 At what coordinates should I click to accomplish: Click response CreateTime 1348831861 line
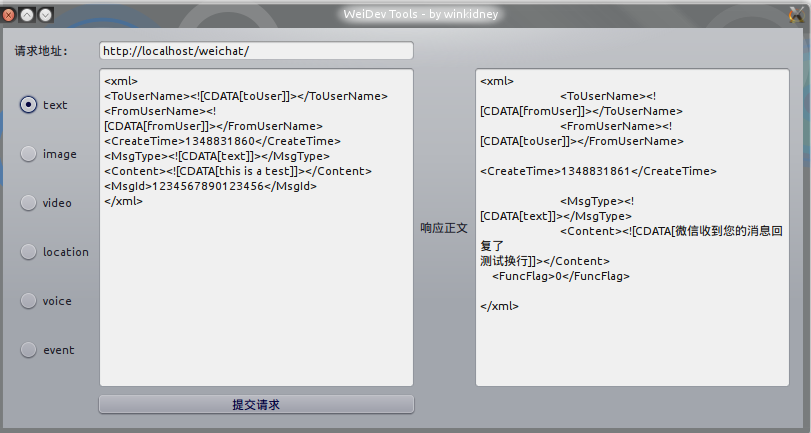[598, 171]
